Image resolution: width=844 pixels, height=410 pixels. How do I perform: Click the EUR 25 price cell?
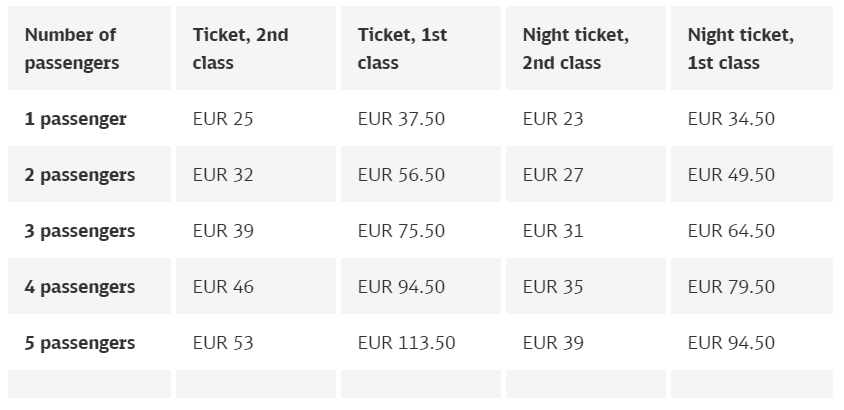coord(223,119)
